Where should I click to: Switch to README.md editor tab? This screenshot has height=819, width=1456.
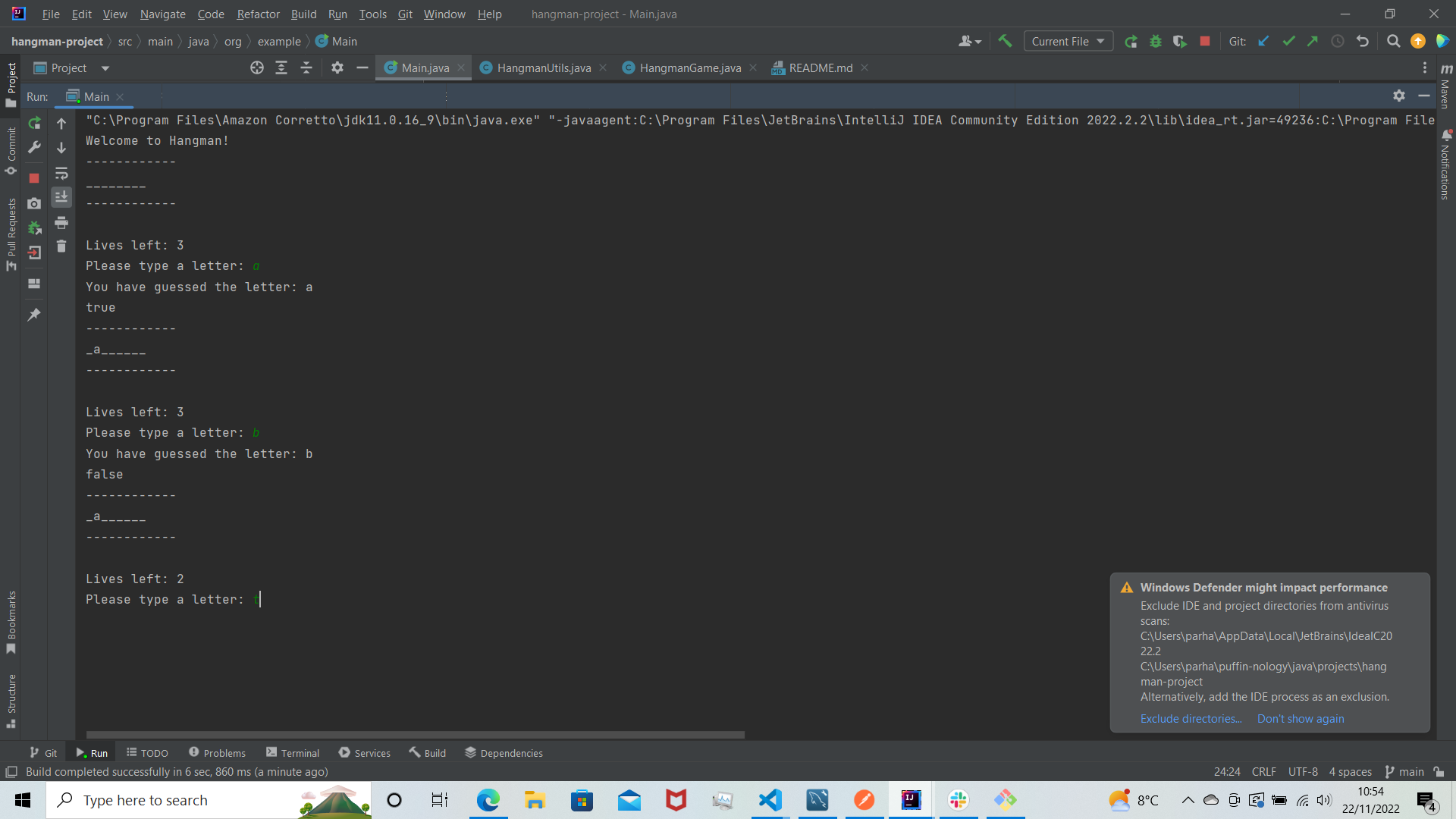click(820, 68)
